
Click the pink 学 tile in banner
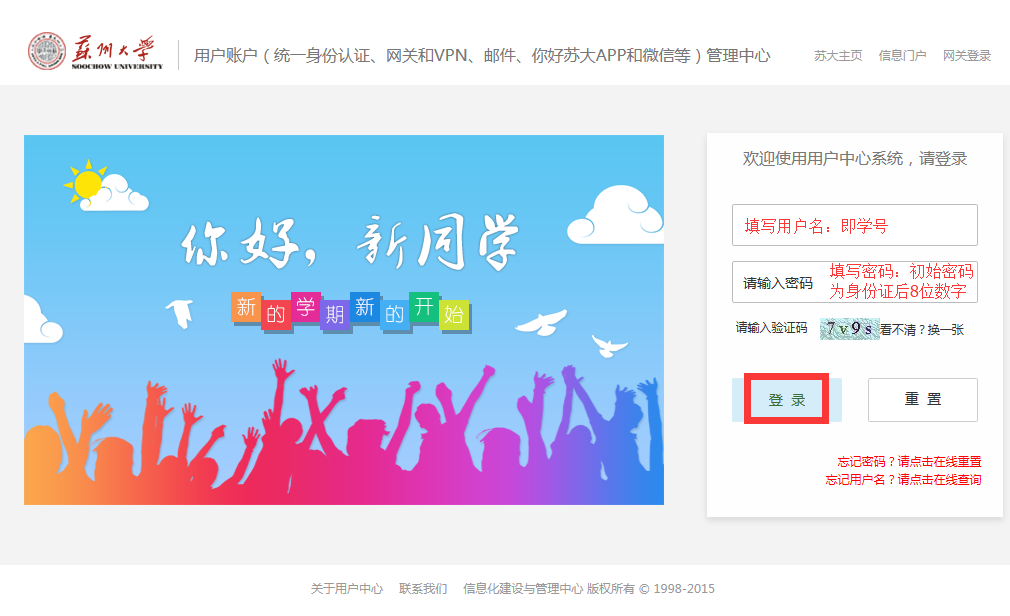point(306,306)
